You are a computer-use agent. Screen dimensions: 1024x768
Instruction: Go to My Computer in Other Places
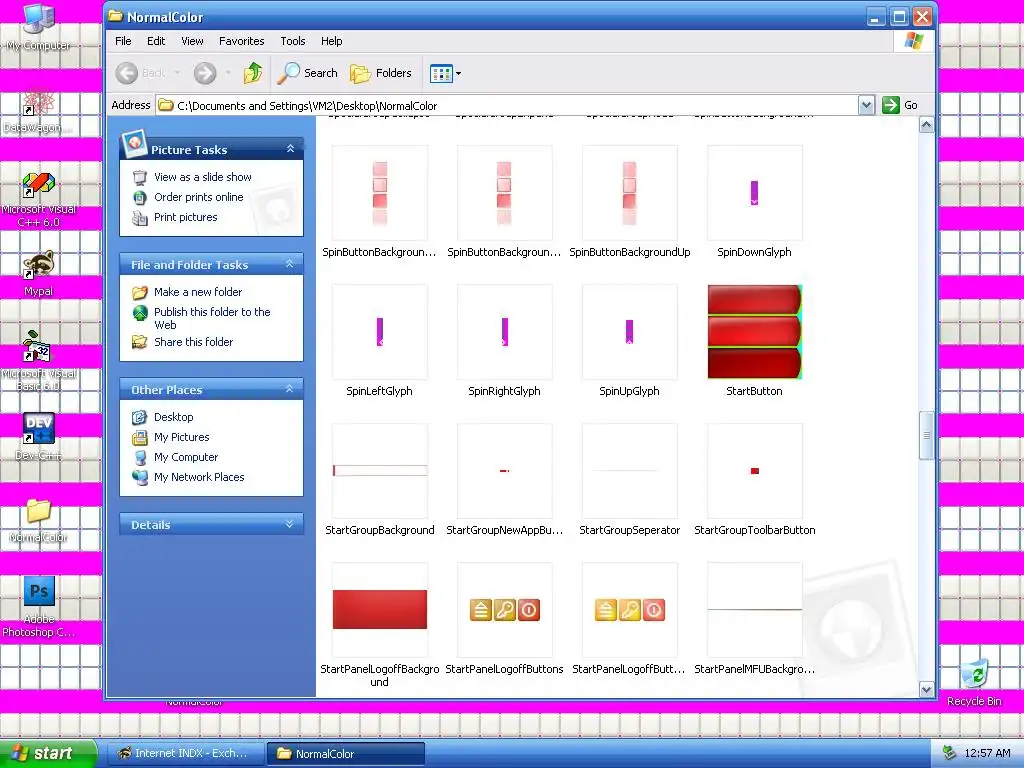[186, 457]
